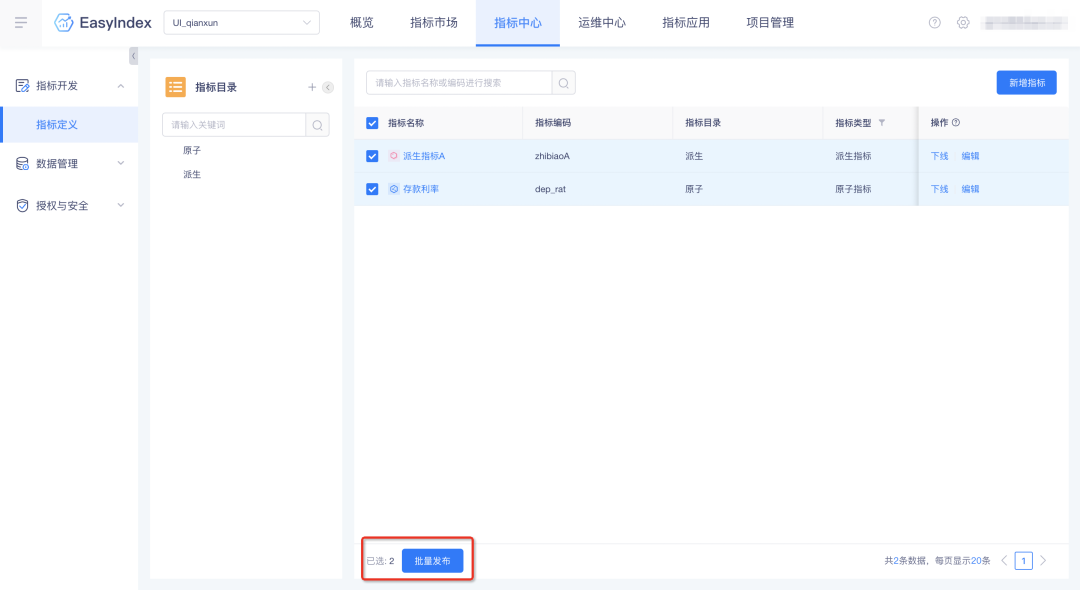This screenshot has height=590, width=1080.
Task: Select the 原子 catalog item
Action: (192, 150)
